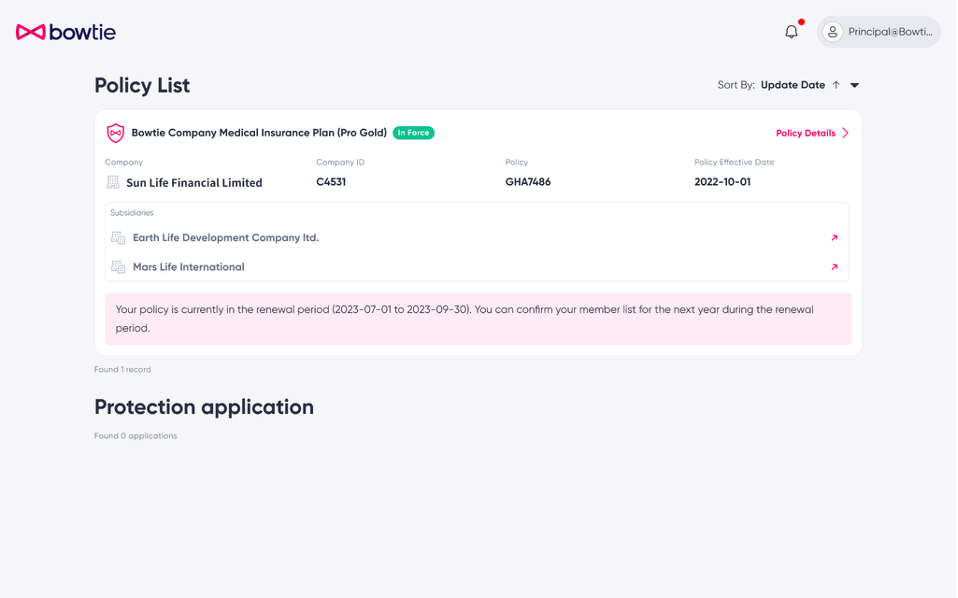Screen dimensions: 958x598
Task: Click the chevron next to Policy Details
Action: pyautogui.click(x=845, y=133)
